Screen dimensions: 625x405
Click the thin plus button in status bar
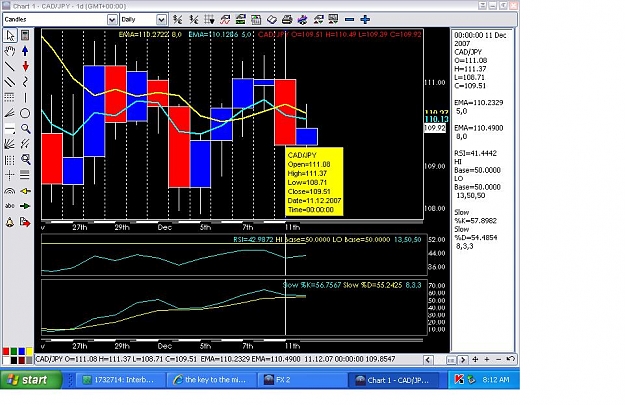click(x=487, y=359)
